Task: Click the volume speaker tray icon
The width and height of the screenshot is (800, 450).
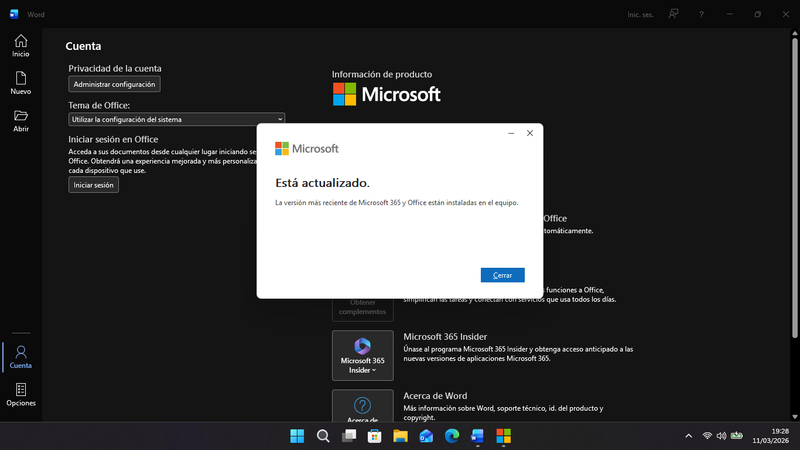Action: pos(721,436)
